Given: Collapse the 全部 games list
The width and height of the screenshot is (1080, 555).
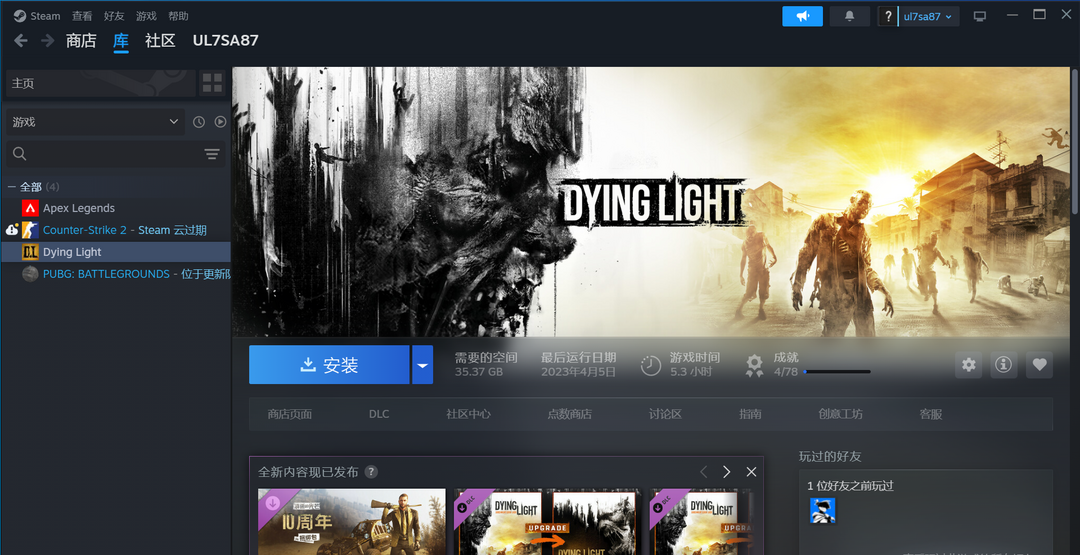Looking at the screenshot, I should coord(12,187).
